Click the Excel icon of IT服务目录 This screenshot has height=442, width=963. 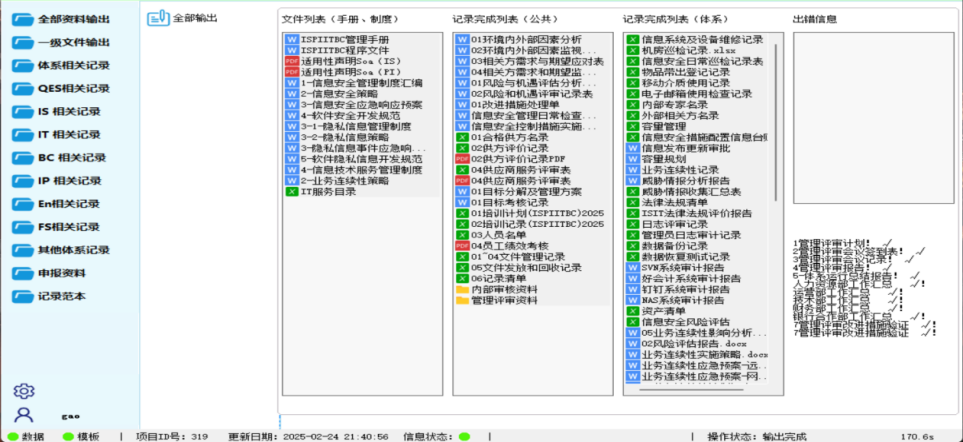(x=291, y=192)
